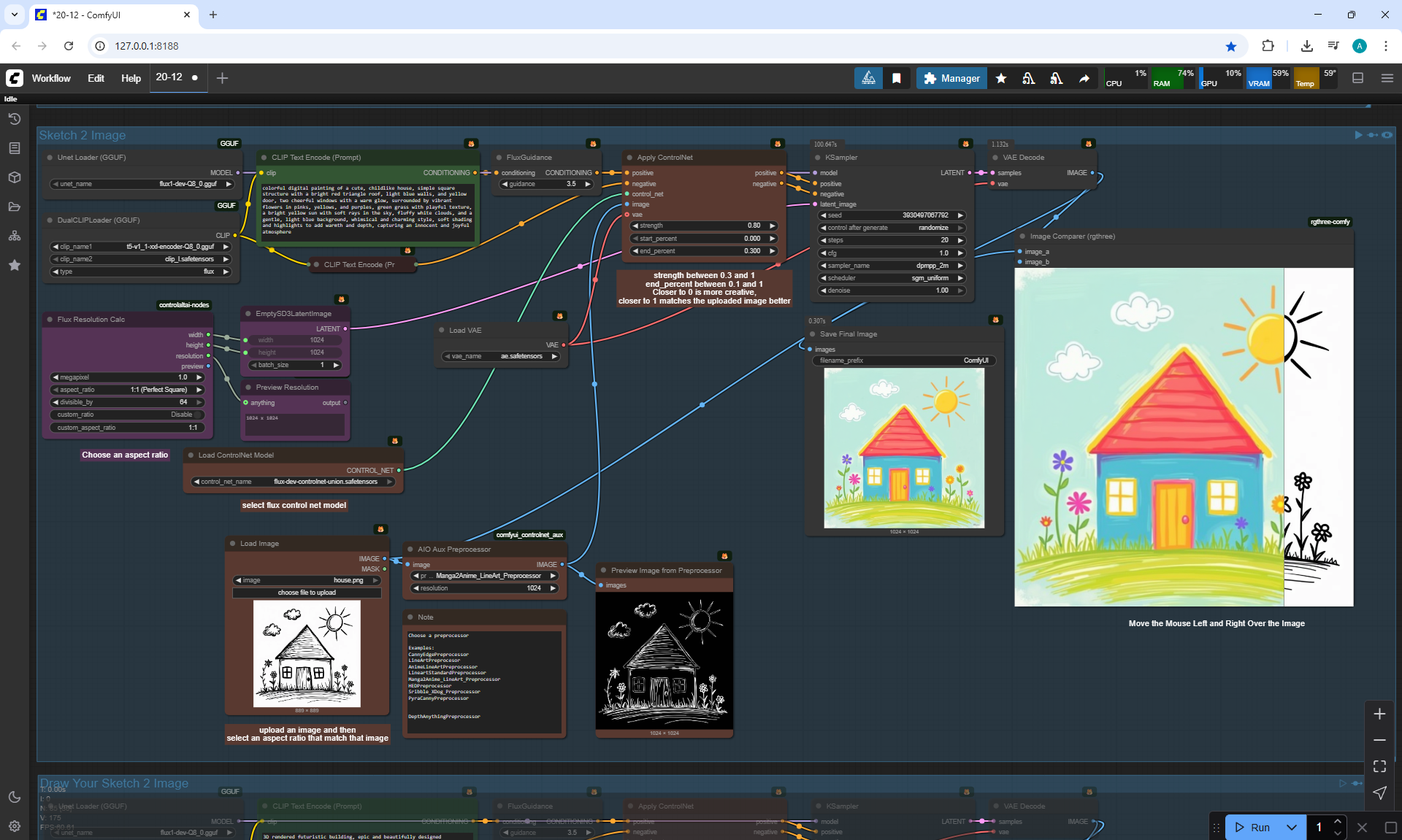The height and width of the screenshot is (840, 1402).
Task: Adjust the ControlNet strength 0.80 slider
Action: click(704, 226)
